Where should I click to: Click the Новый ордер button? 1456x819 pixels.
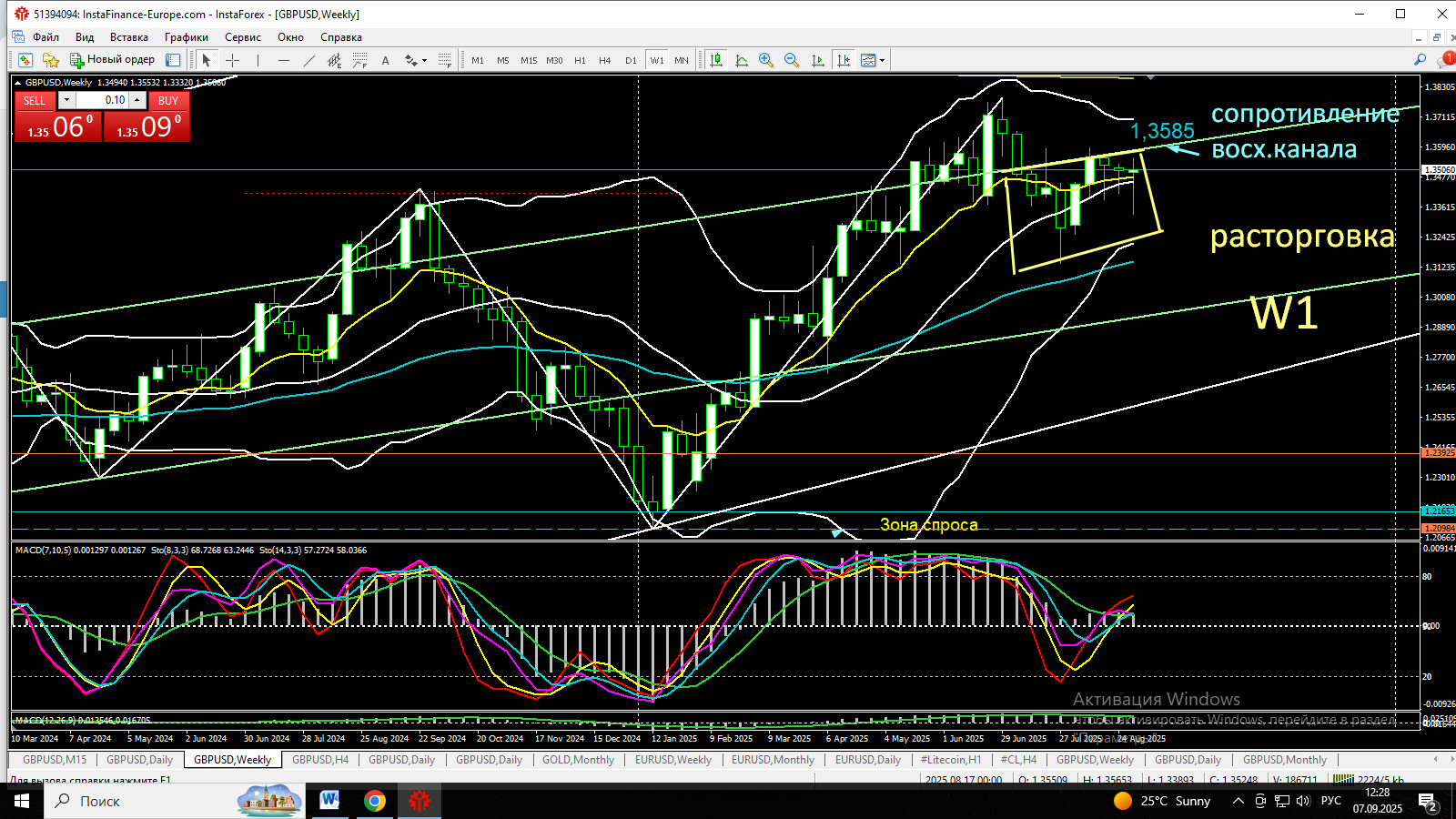tap(113, 60)
